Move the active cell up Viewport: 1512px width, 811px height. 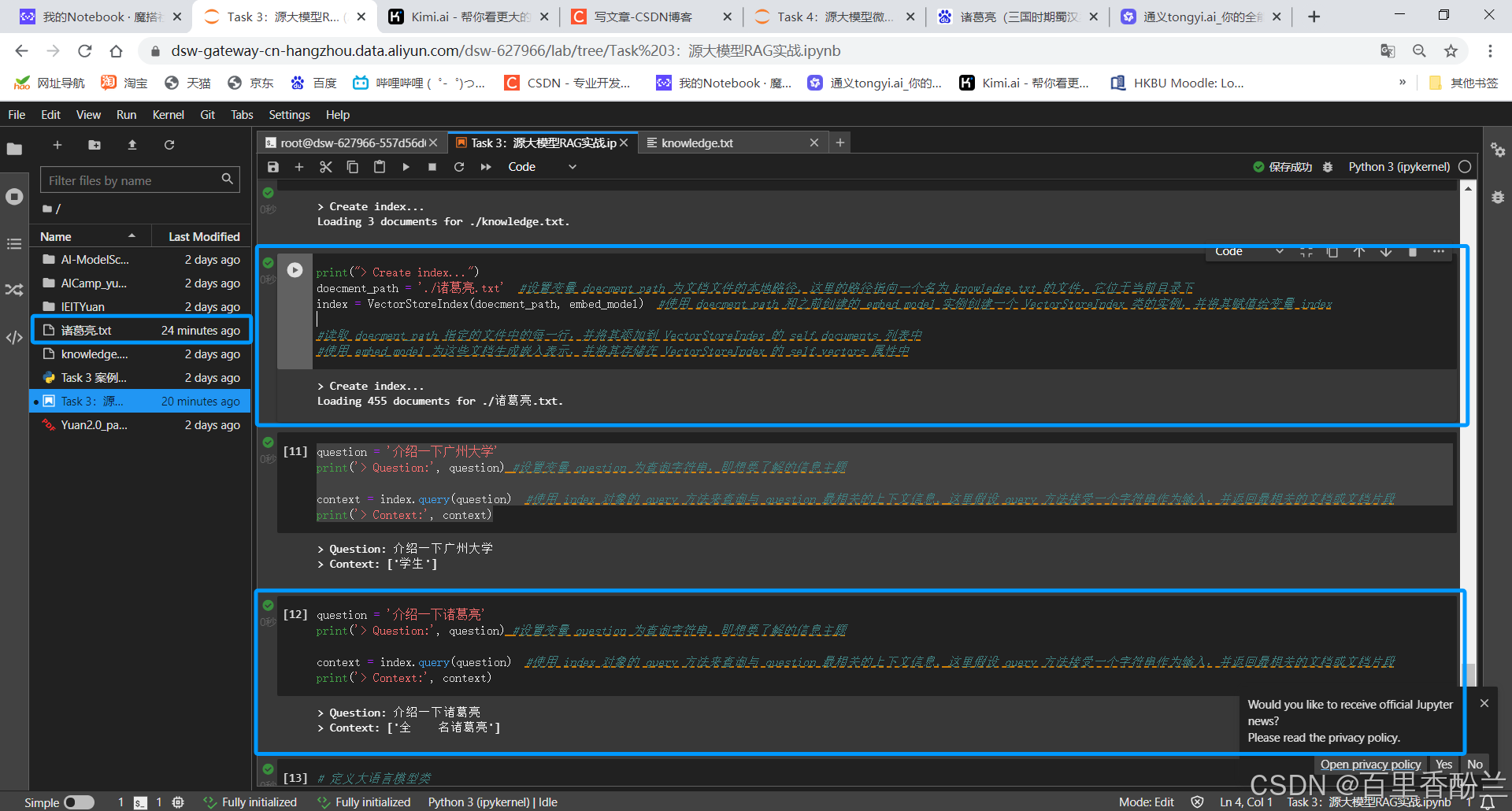point(1359,252)
